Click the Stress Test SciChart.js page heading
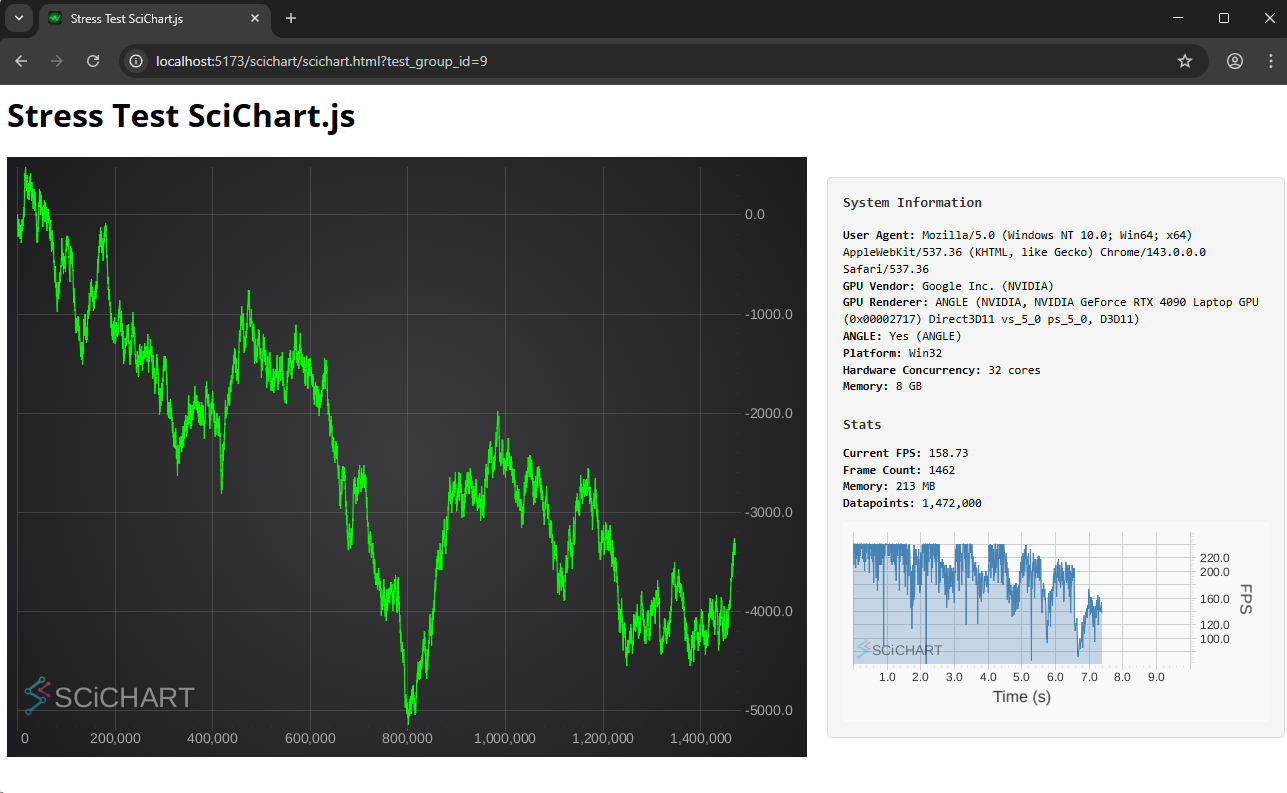The image size is (1287, 793). (180, 116)
